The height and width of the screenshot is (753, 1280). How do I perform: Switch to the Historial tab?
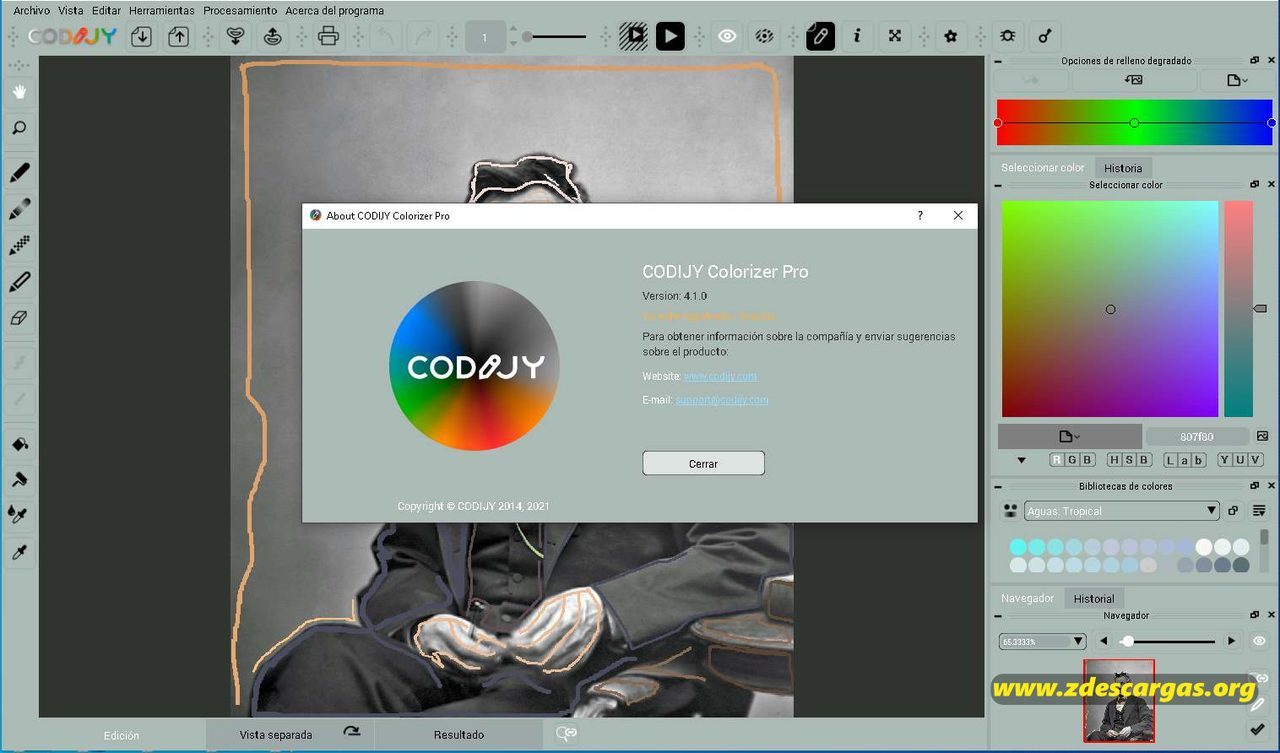1094,598
